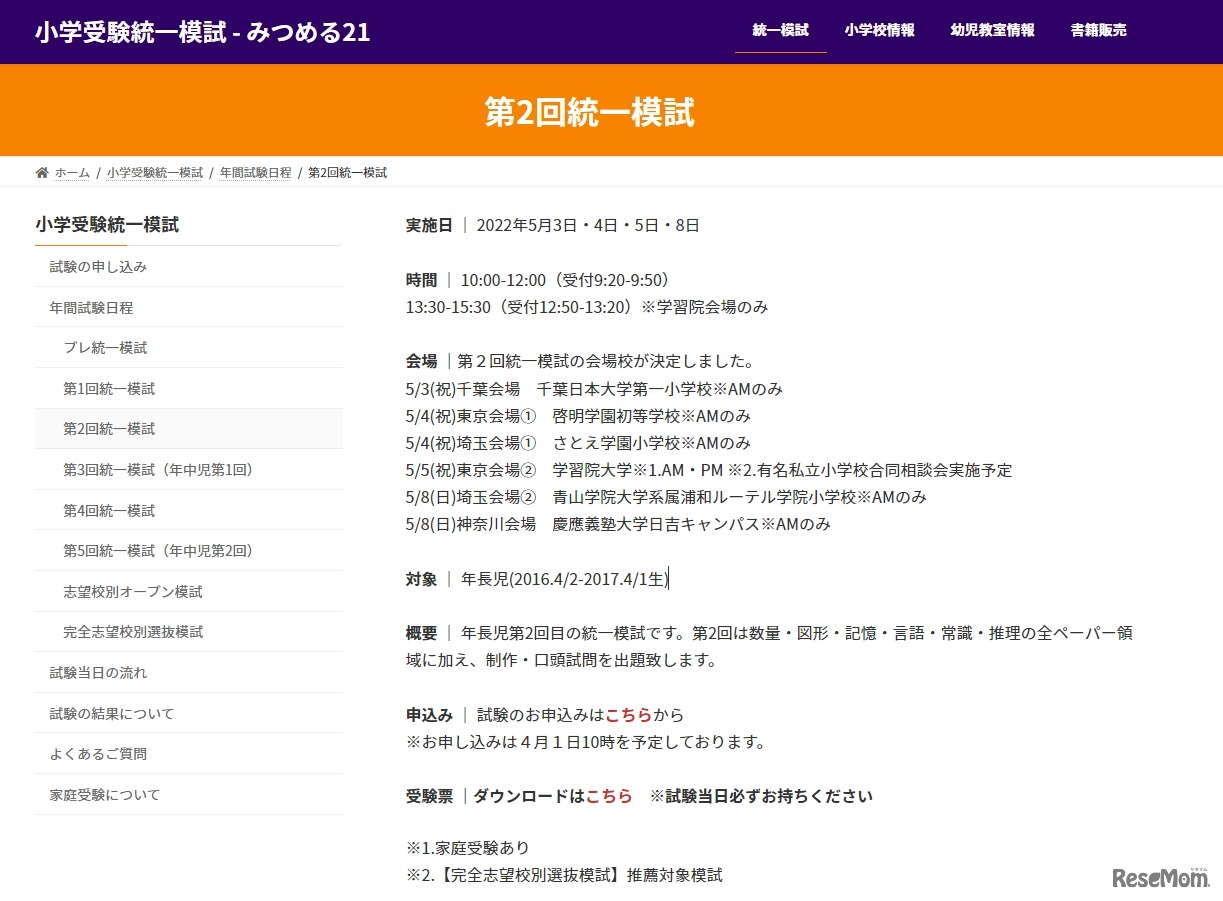
Task: Go to 幼児教室情報 in top navigation
Action: pos(992,30)
